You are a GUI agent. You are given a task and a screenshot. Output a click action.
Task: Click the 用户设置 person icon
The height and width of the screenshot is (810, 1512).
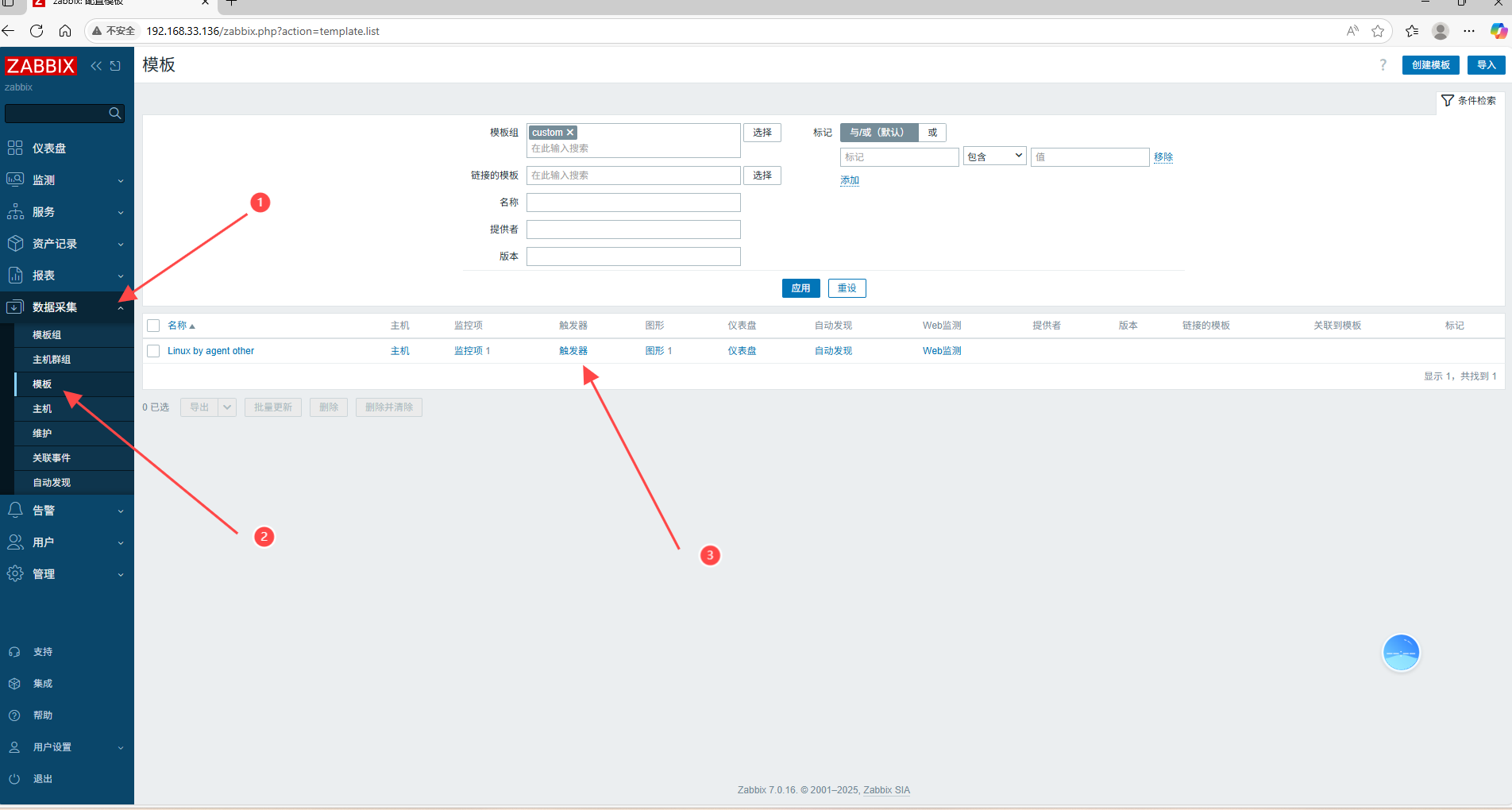coord(14,747)
